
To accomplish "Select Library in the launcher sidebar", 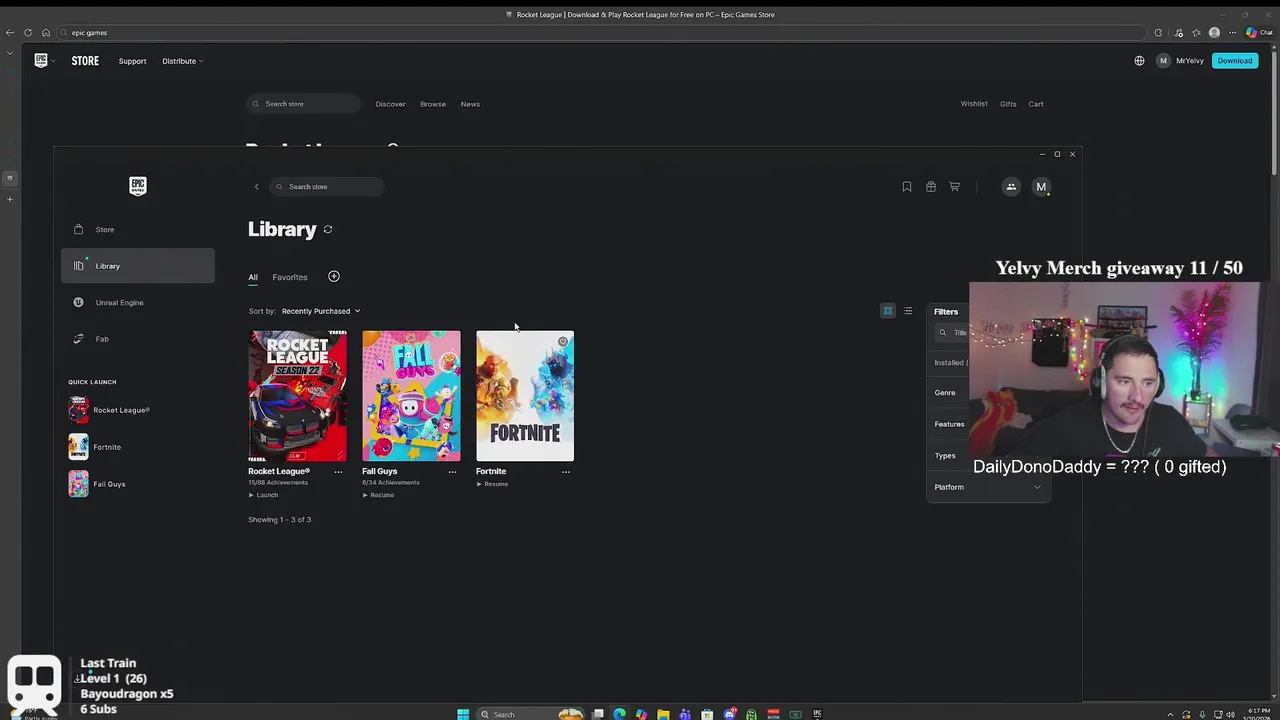I will coord(138,266).
